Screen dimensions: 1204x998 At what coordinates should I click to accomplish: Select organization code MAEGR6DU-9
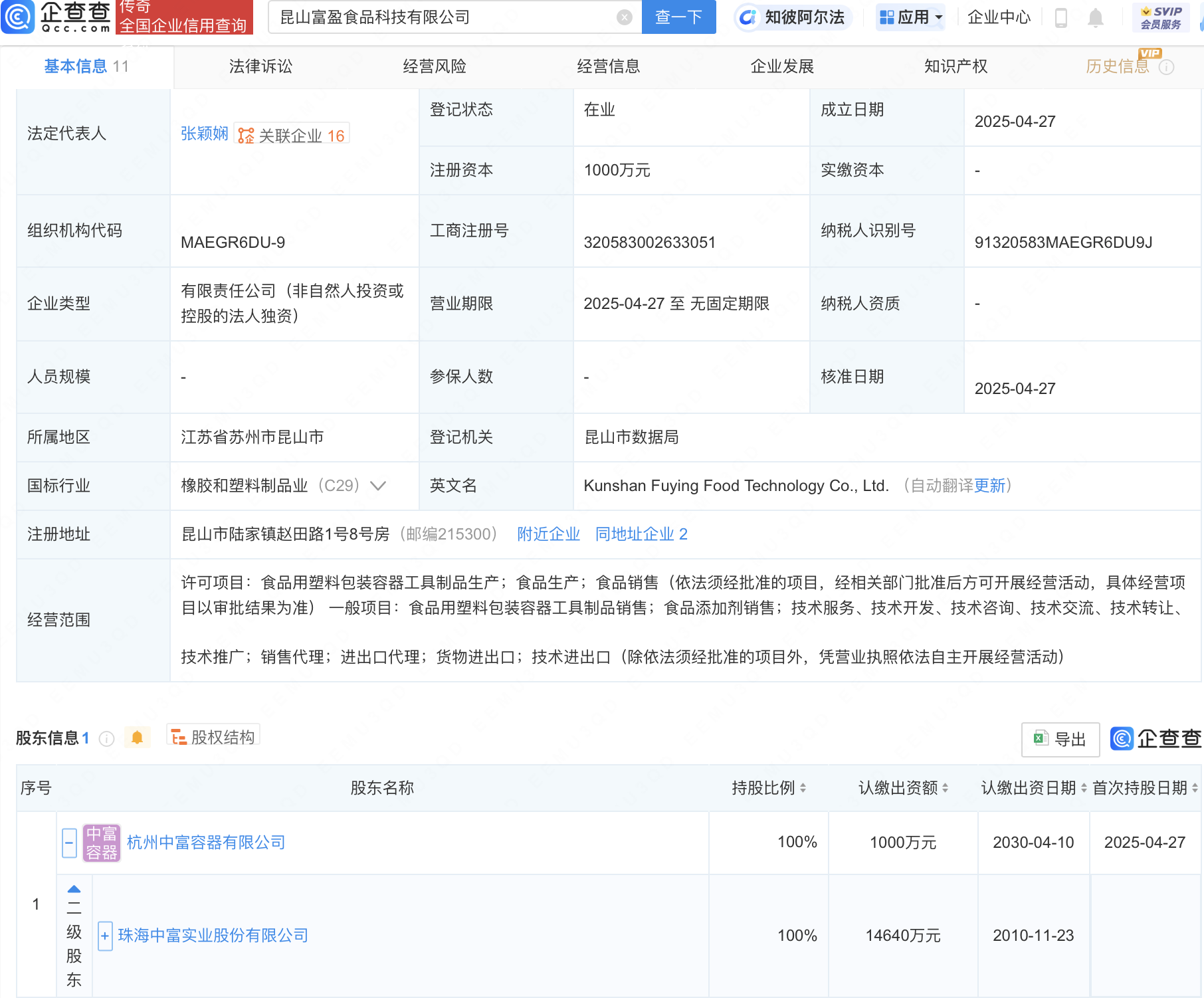coord(233,243)
